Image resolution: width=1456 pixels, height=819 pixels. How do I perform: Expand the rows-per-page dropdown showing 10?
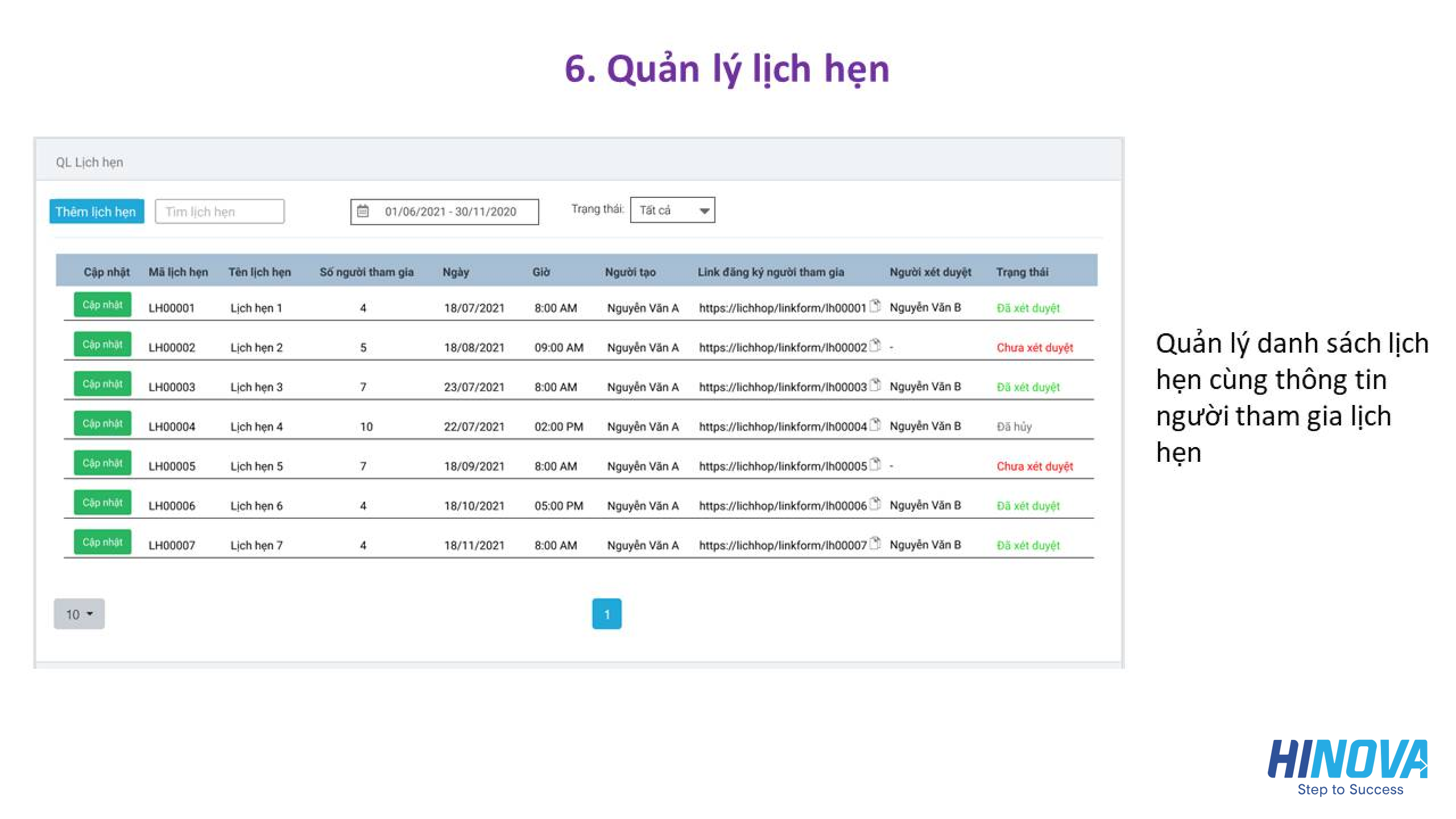tap(79, 614)
